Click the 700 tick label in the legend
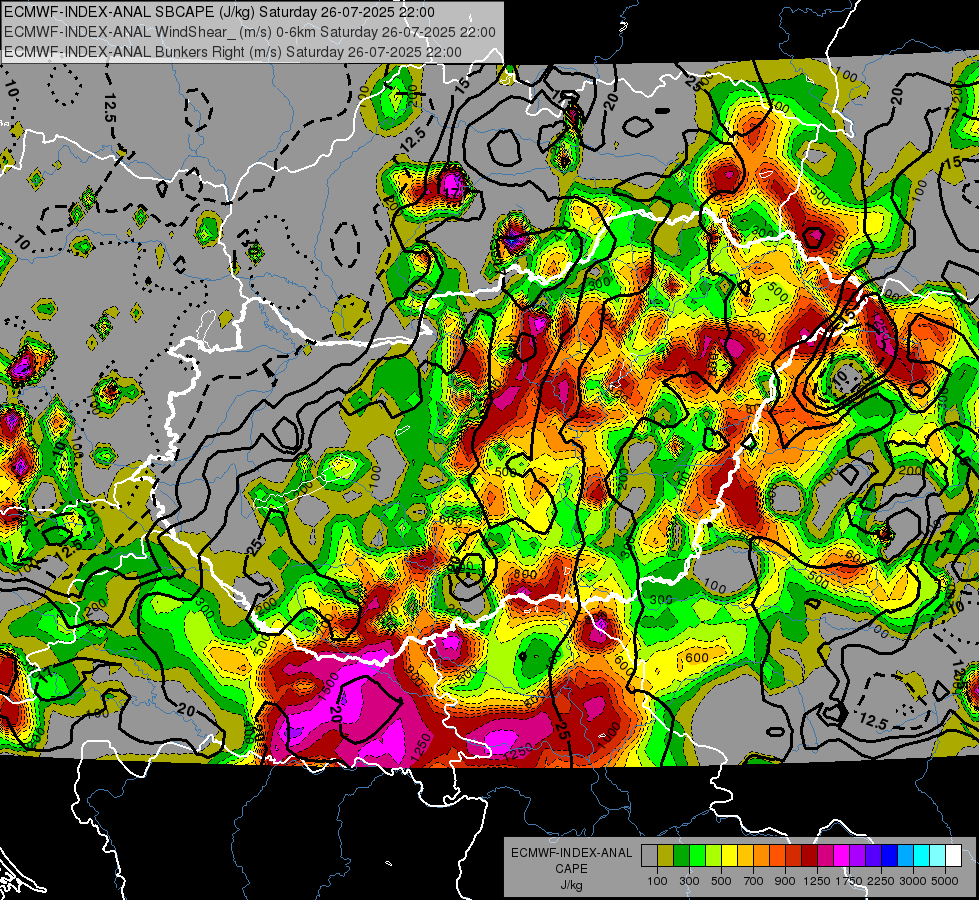 754,881
